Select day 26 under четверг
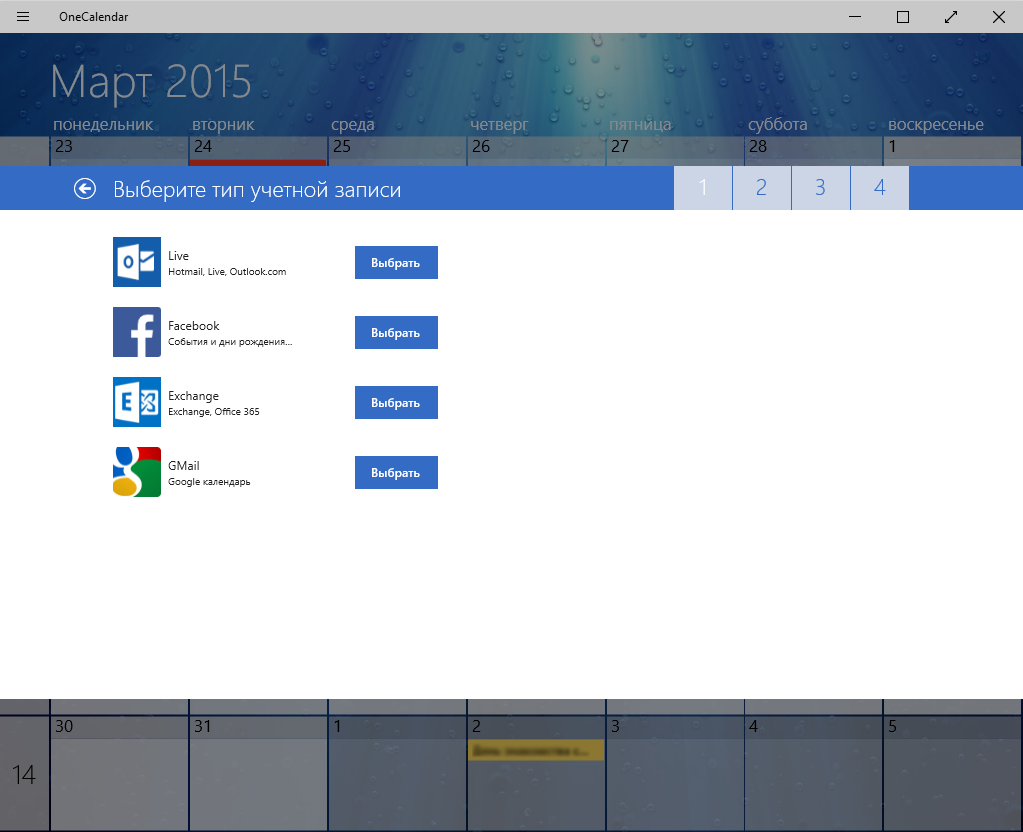This screenshot has width=1023, height=832. tap(536, 151)
